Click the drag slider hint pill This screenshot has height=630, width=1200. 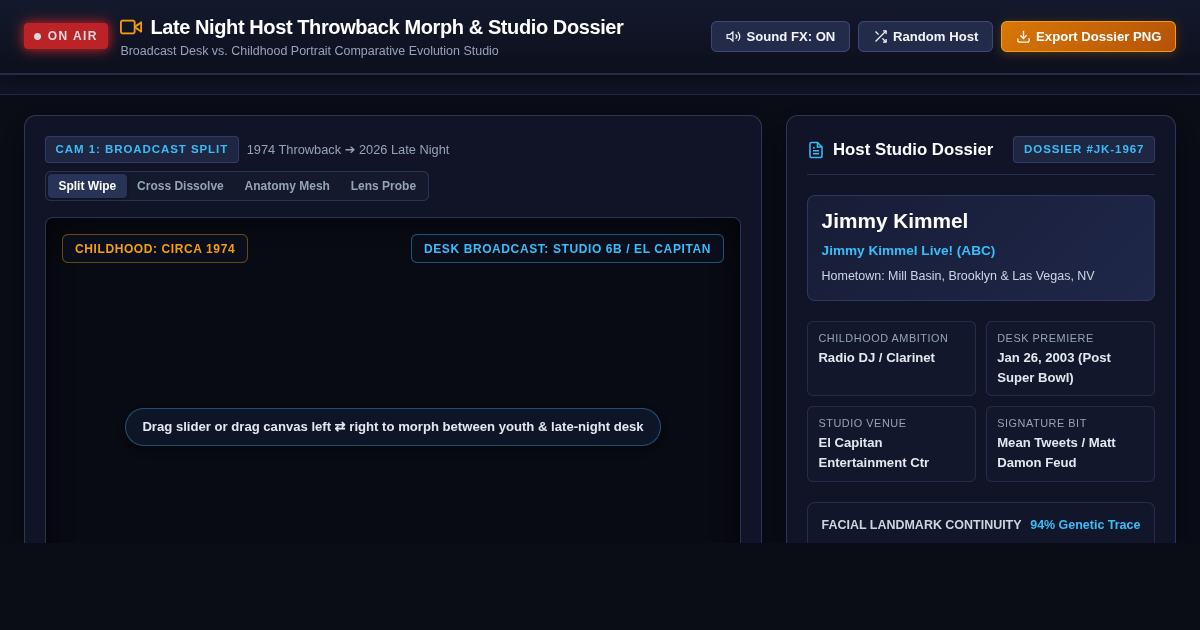(x=393, y=427)
